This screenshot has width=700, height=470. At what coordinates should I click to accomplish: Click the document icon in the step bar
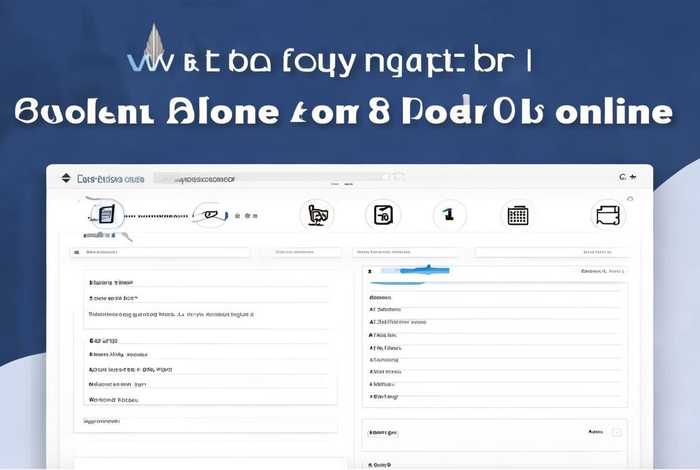105,214
